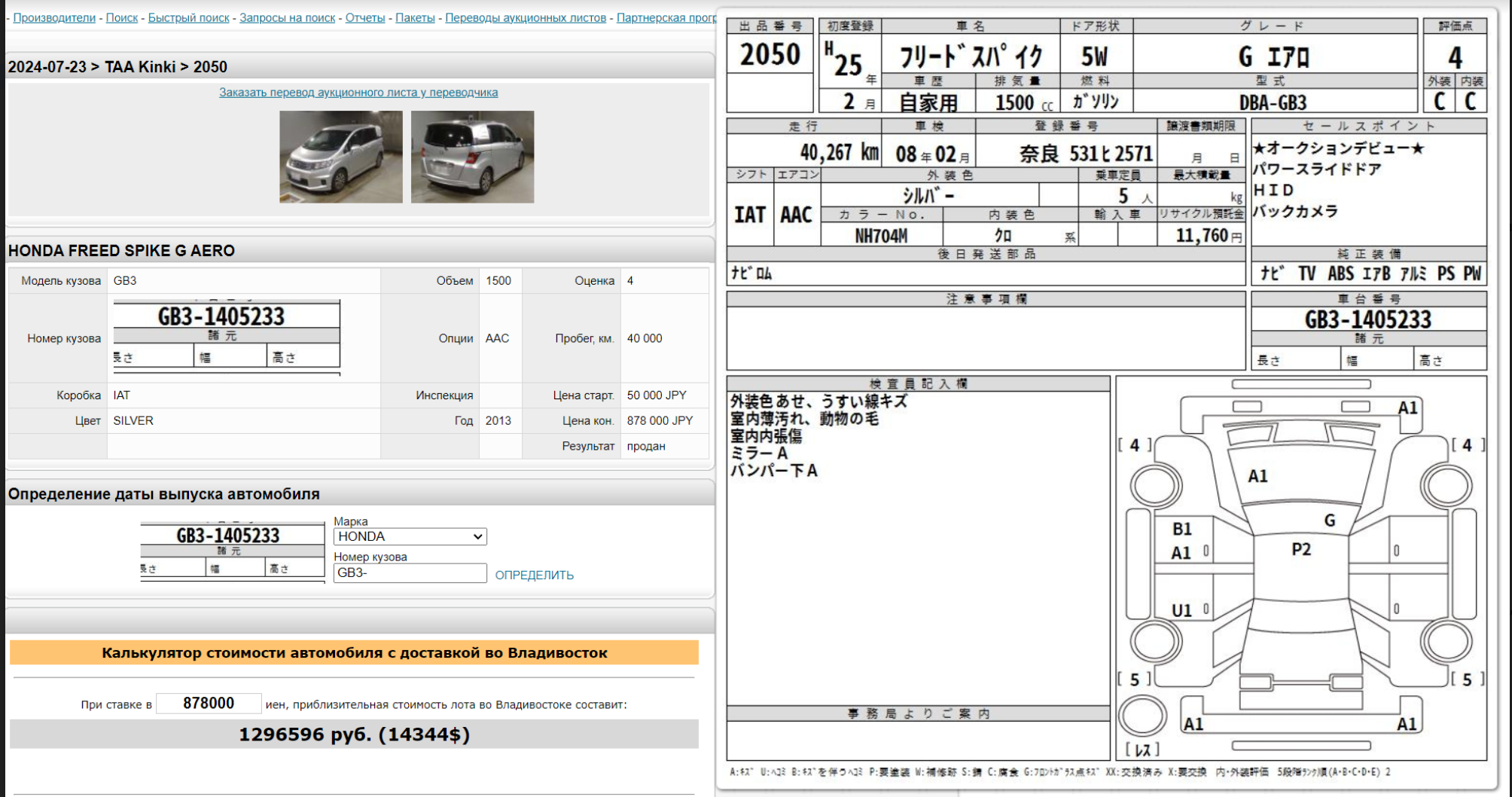Screen dimensions: 1512x797
Task: Select the final price 878 000 JPY
Action: coord(660,420)
